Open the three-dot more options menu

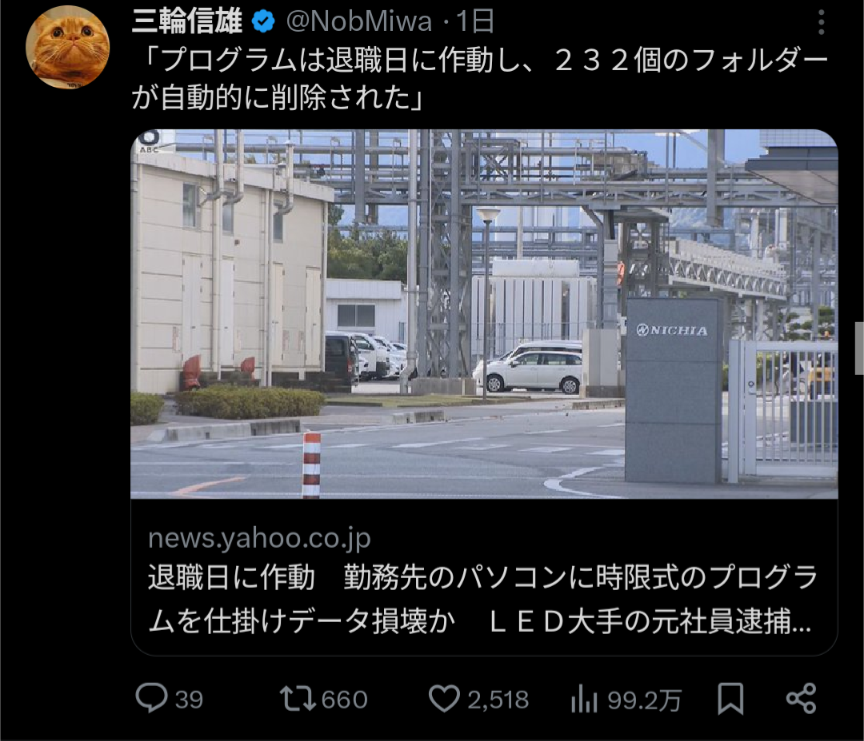pos(821,23)
